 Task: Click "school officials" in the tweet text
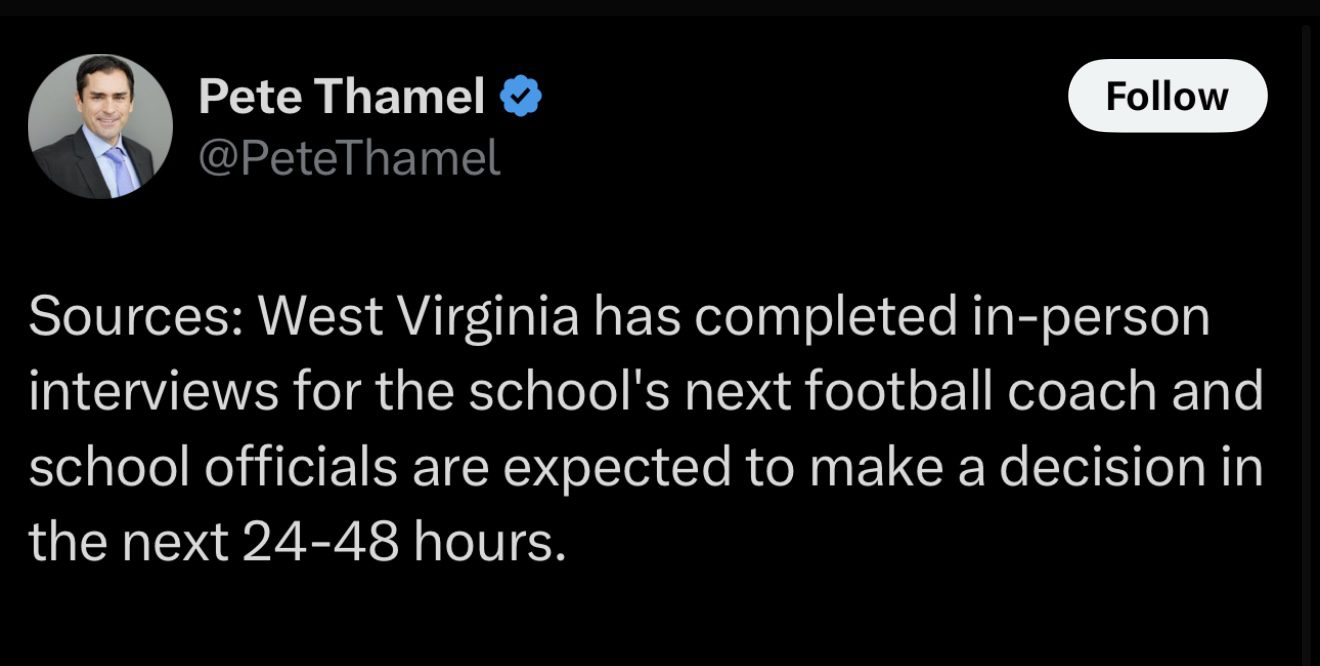pyautogui.click(x=212, y=468)
